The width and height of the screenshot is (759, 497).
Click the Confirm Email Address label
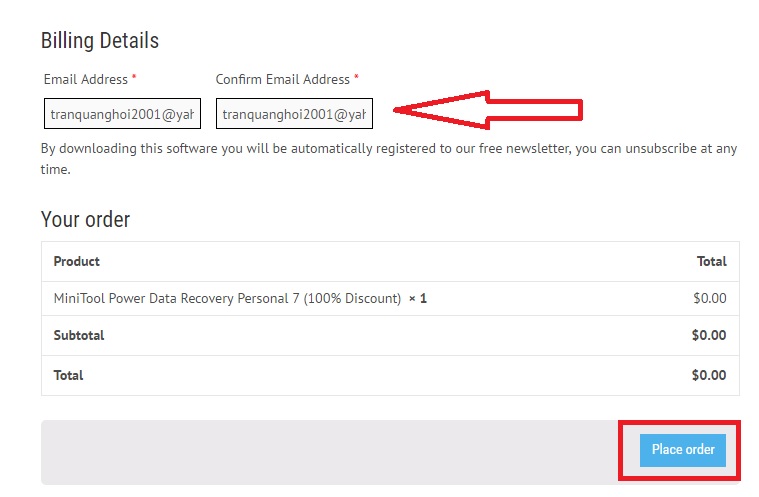tap(282, 79)
